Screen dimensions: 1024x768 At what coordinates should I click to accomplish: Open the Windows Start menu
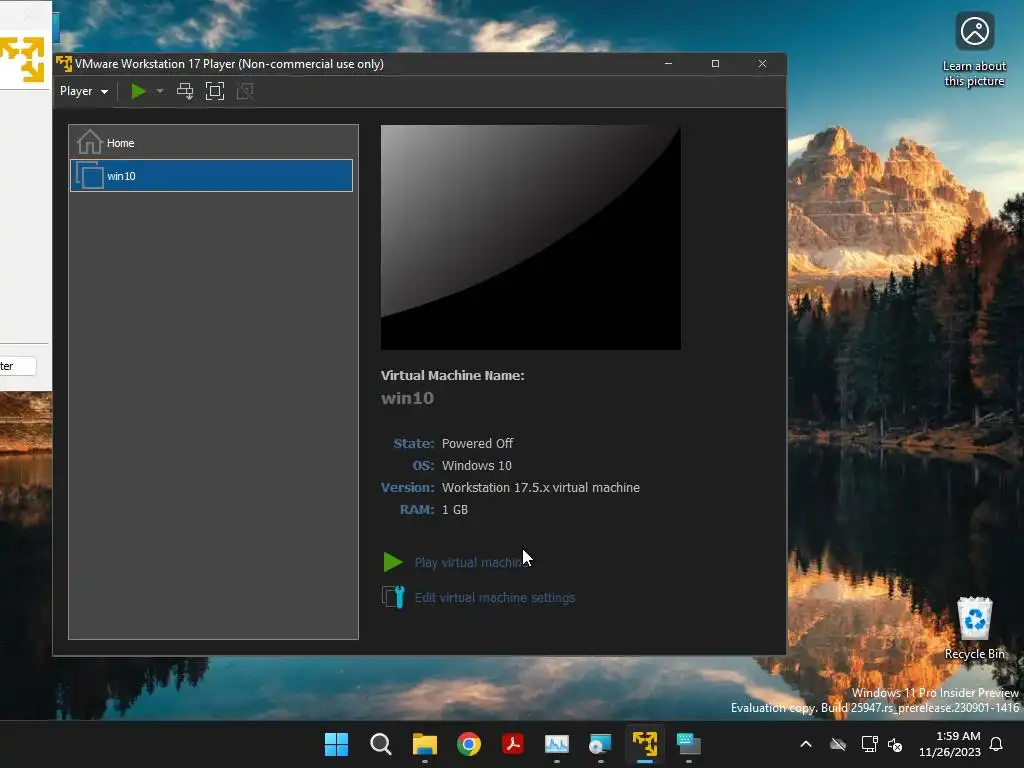click(x=336, y=744)
